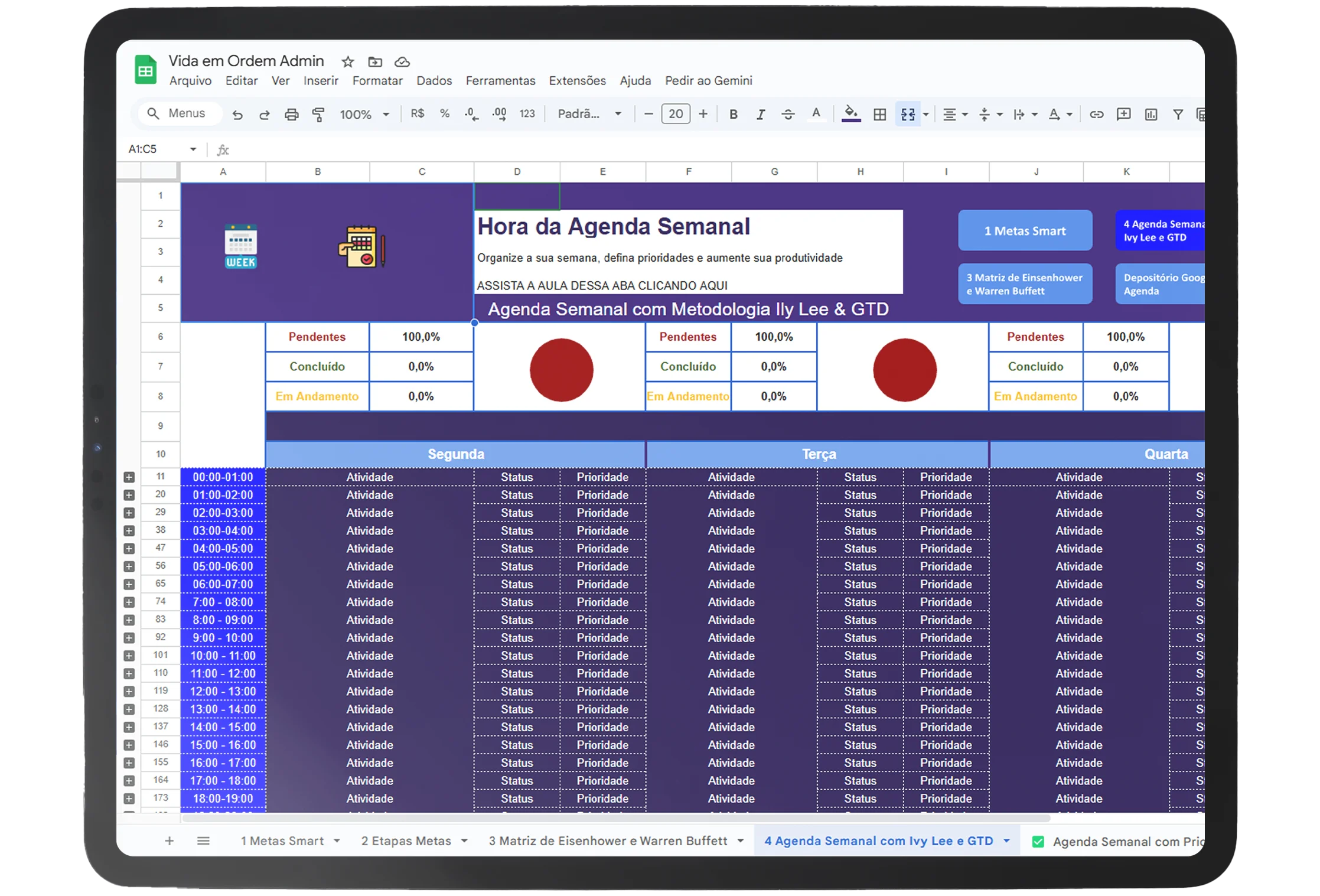1320x896 pixels.
Task: Open the borders tool
Action: pos(879,115)
